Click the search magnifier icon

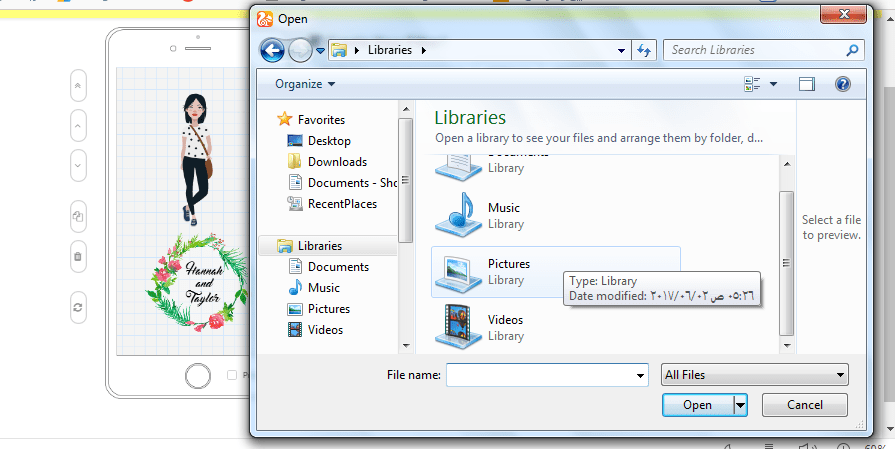point(852,50)
